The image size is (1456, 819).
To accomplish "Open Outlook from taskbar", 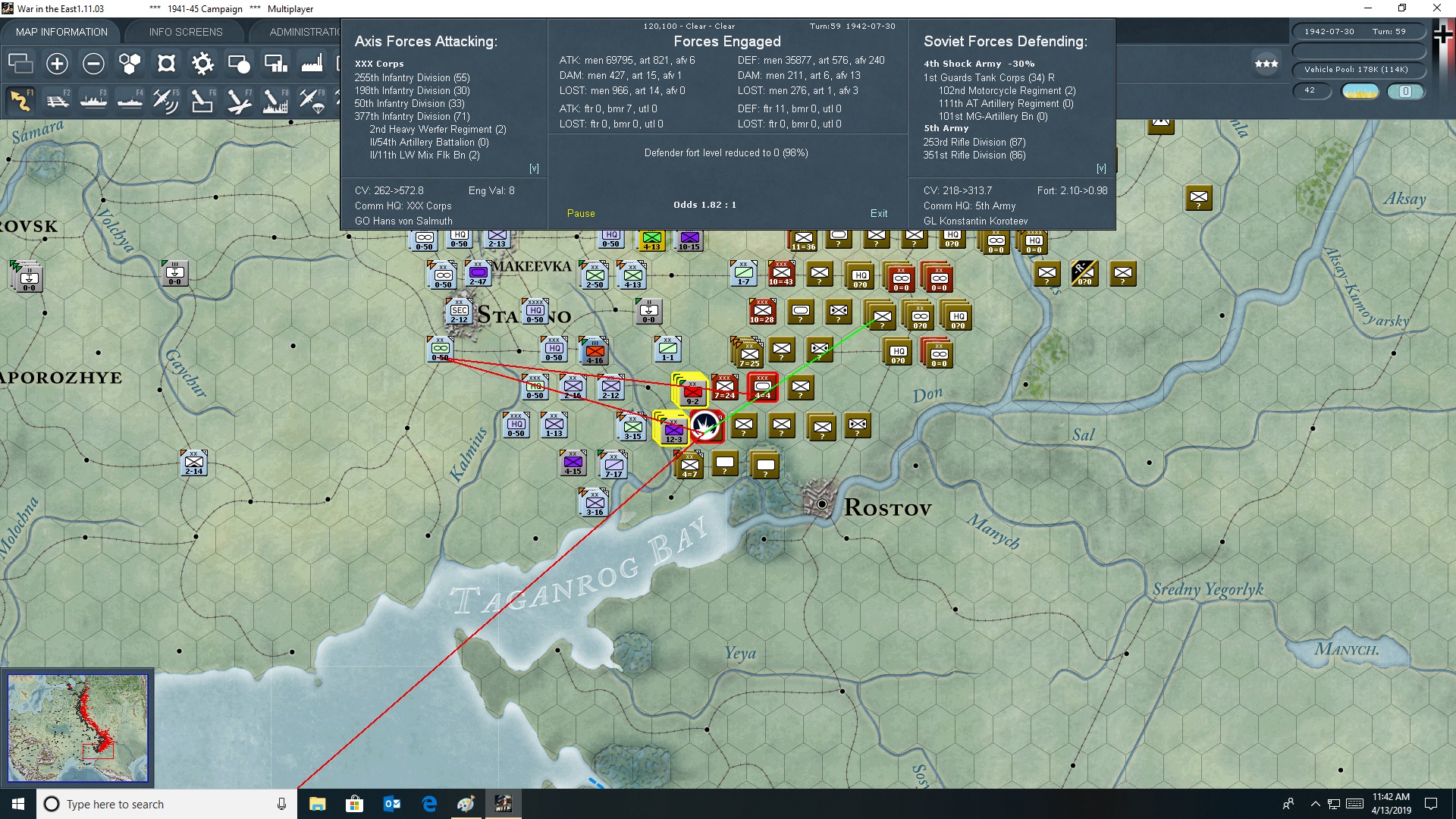I will click(392, 804).
